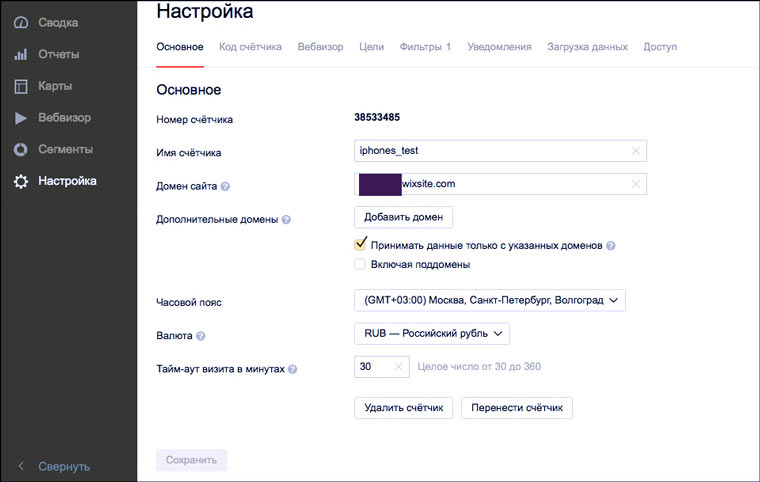Click the Свернуть collapse arrow icon
Screen dimensions: 760x482
coord(21,466)
